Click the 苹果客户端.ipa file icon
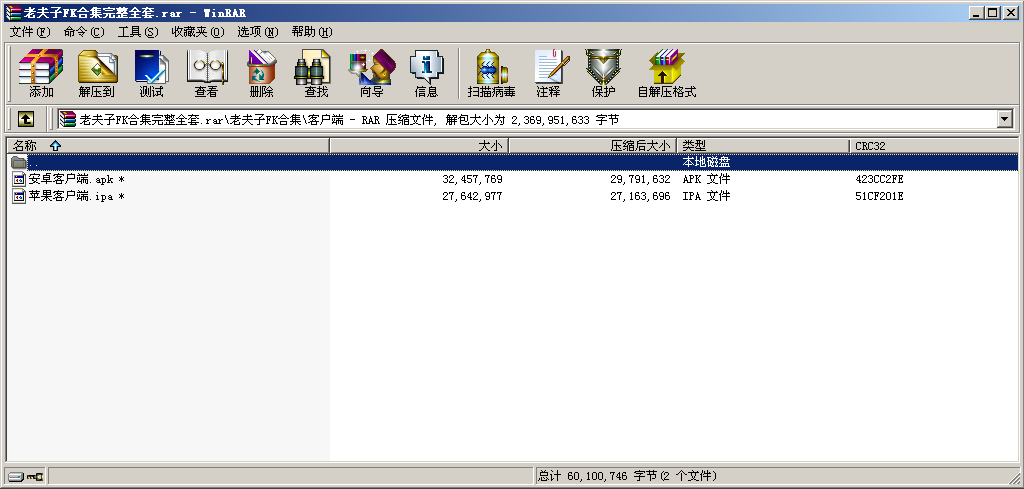Image resolution: width=1024 pixels, height=489 pixels. click(19, 196)
